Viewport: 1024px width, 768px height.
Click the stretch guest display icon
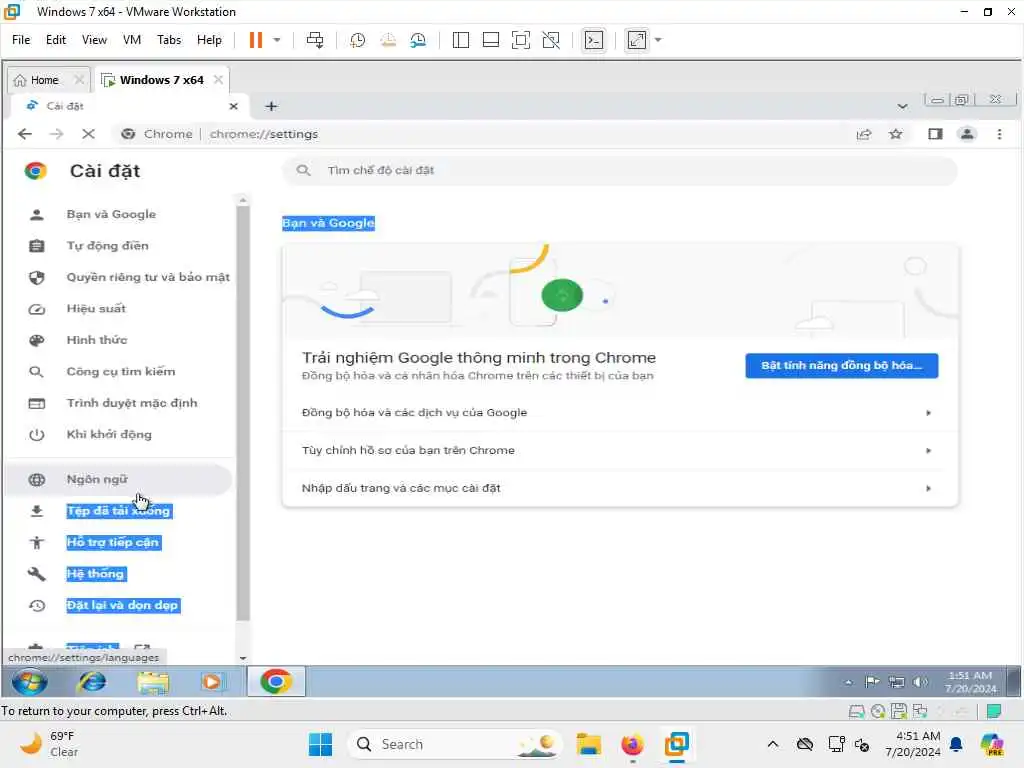point(637,40)
